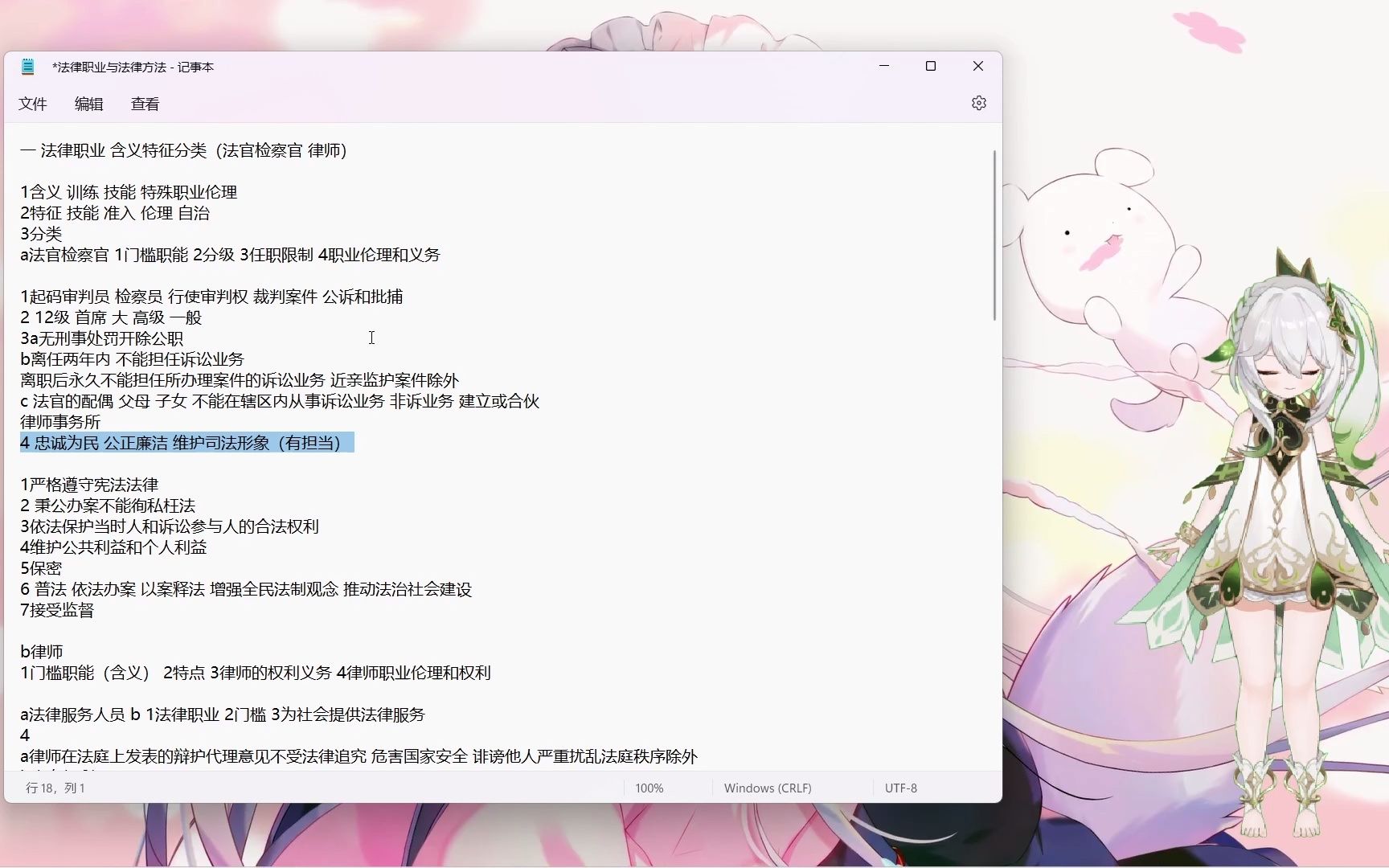Click the Windows (CRLF) status bar entry

tap(768, 788)
